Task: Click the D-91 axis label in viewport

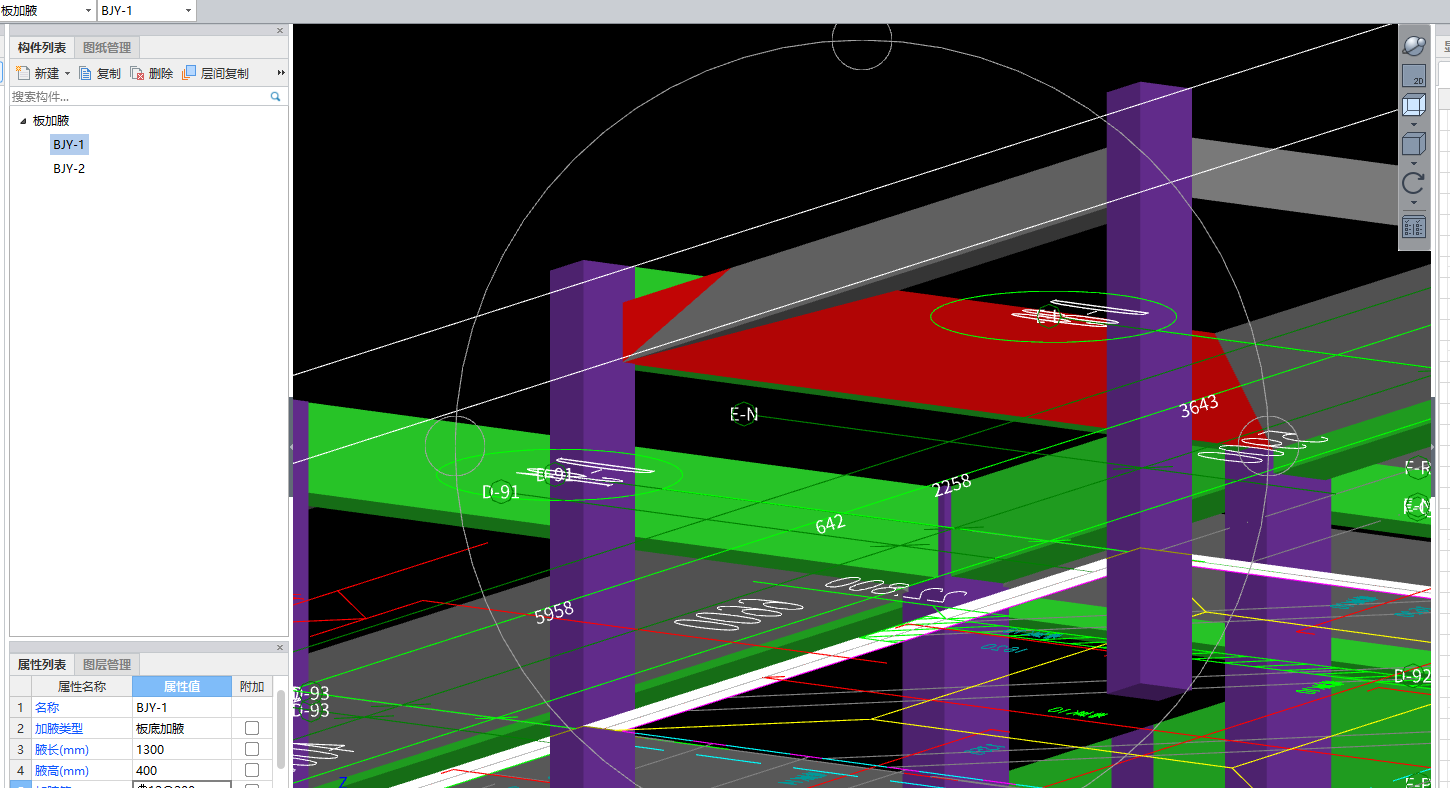Action: (501, 492)
